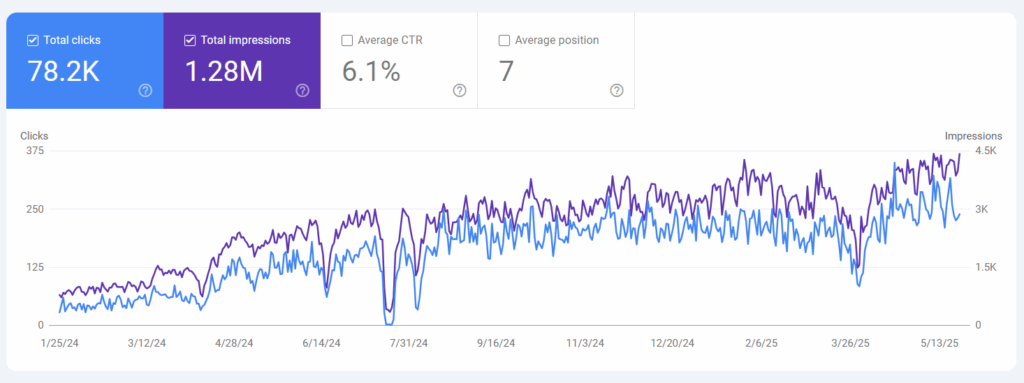Click the 5/13/25 date label
The image size is (1024, 383).
942,342
